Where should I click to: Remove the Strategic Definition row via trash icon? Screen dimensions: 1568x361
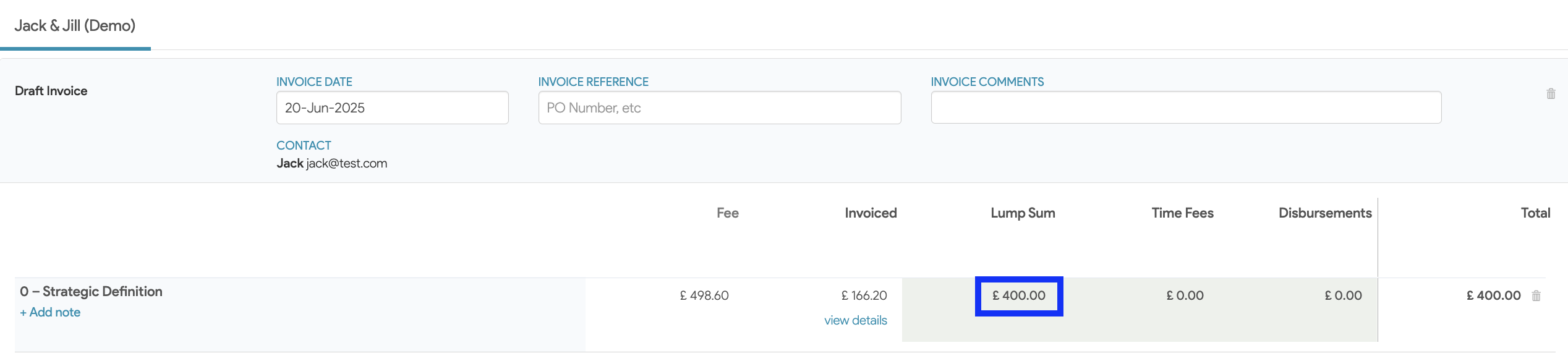click(x=1536, y=296)
